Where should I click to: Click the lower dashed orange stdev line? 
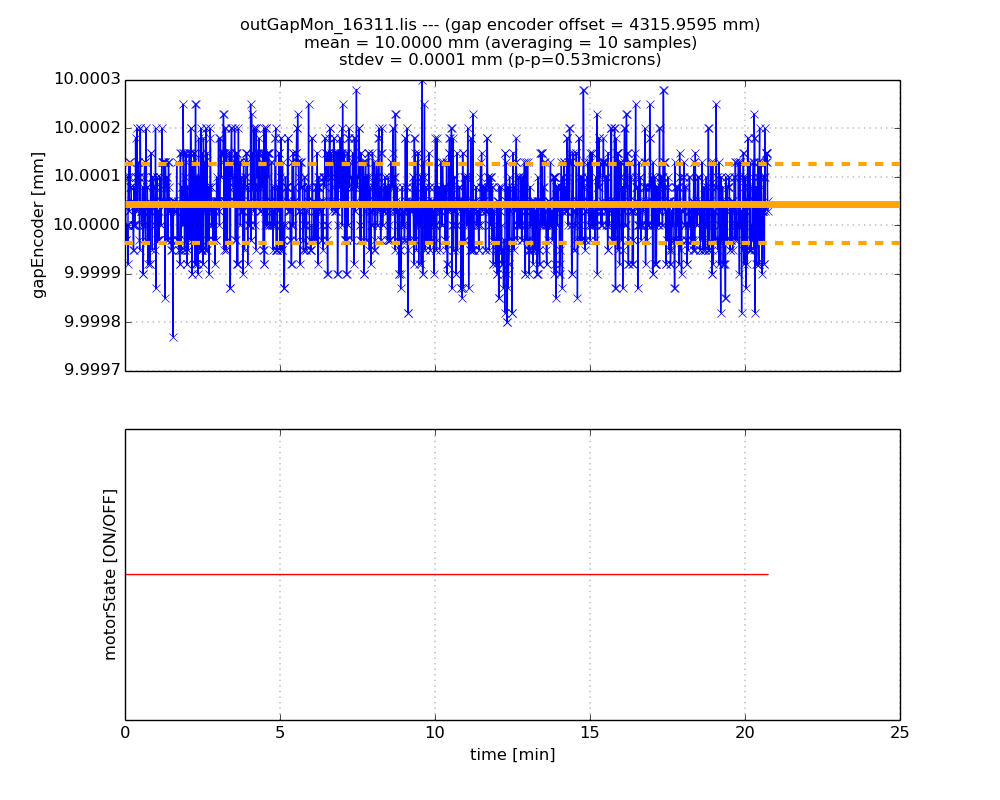click(835, 243)
